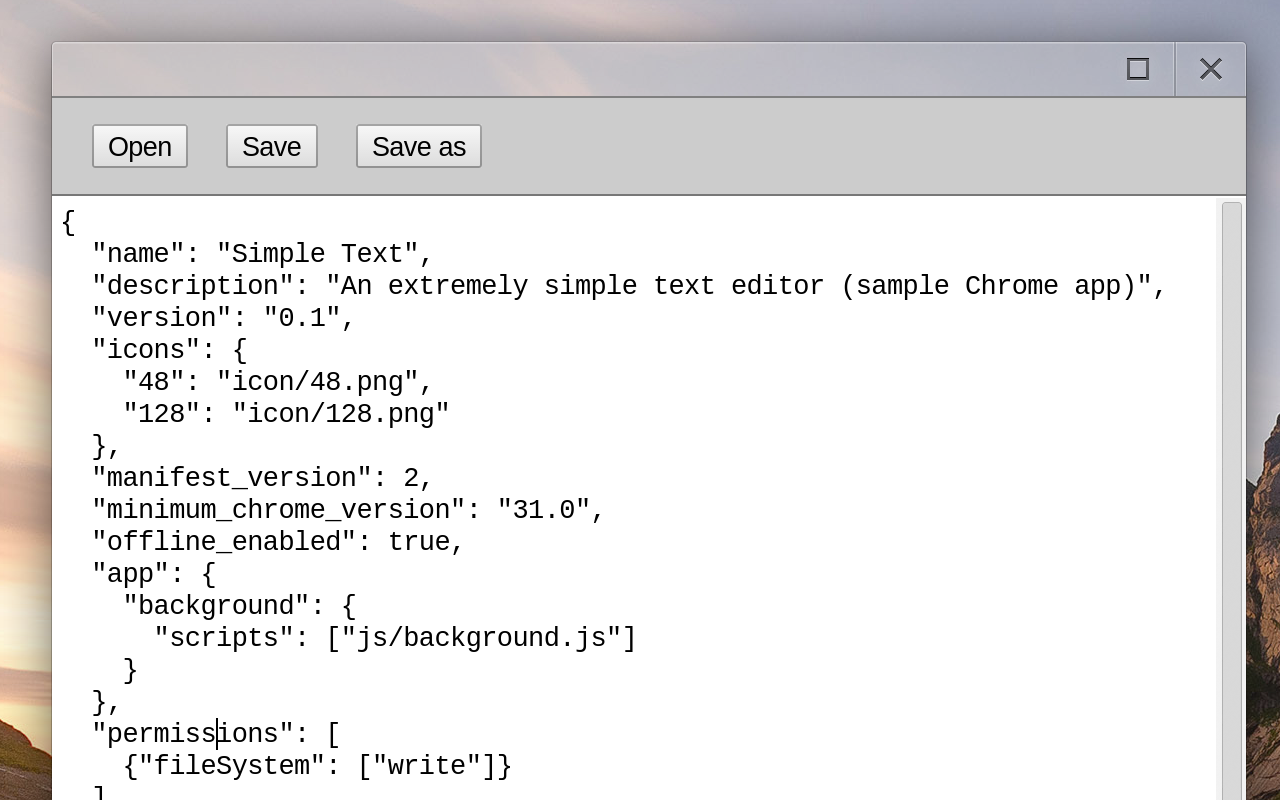The width and height of the screenshot is (1280, 800).
Task: Click "minimum_chrome_version": "31.0" line
Action: point(348,510)
